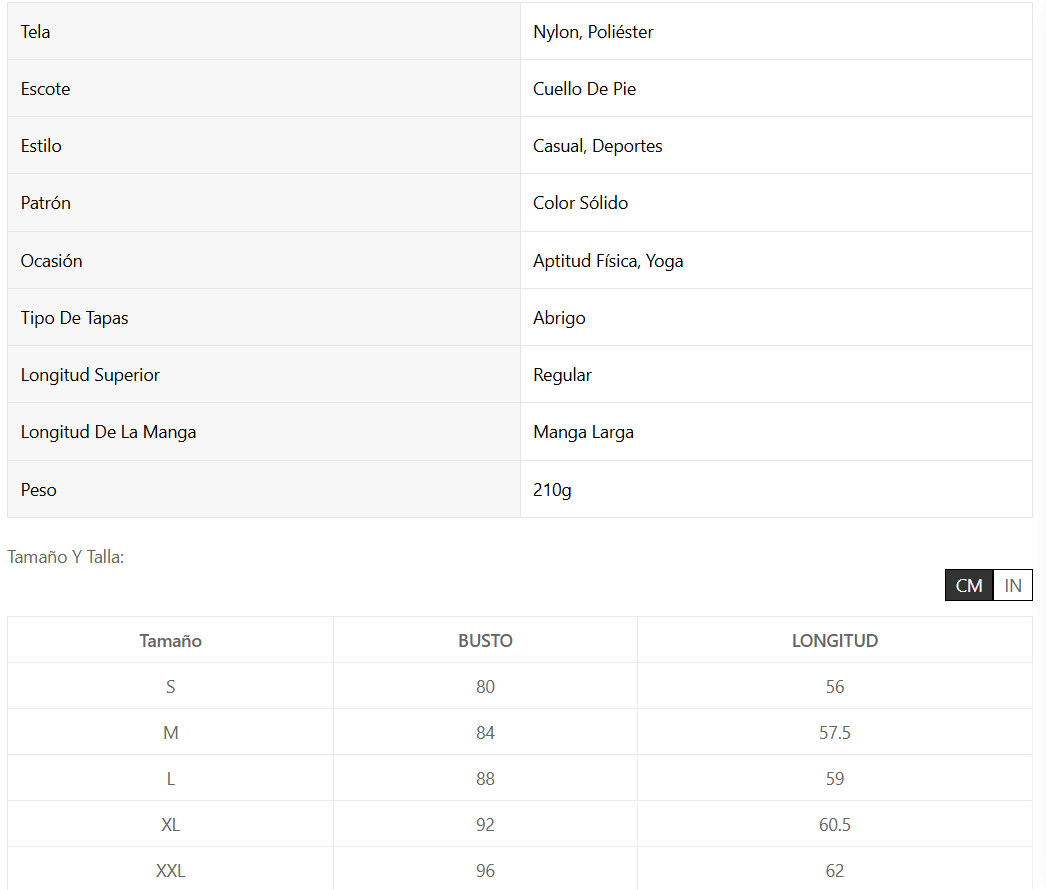Click the S size row label
Screen dimensions: 1046x890
[x=170, y=687]
